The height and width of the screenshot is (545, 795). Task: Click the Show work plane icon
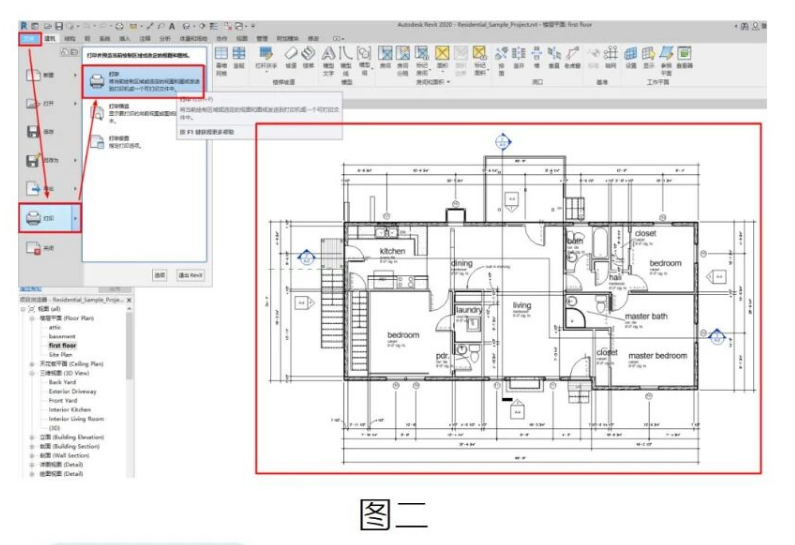coord(648,57)
